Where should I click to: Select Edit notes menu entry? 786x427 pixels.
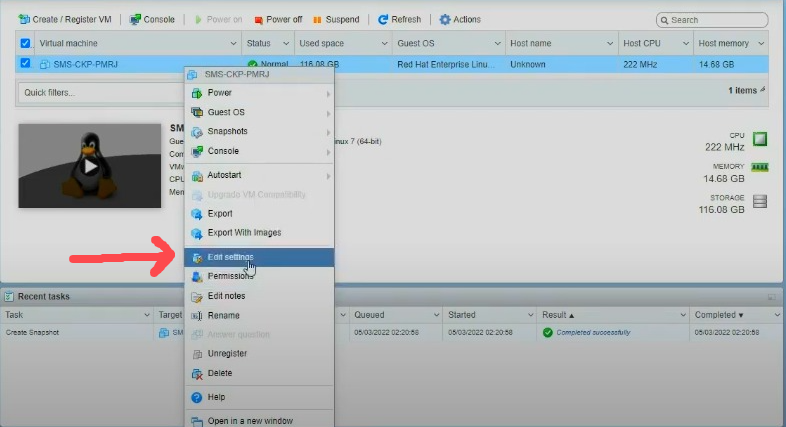(x=259, y=296)
